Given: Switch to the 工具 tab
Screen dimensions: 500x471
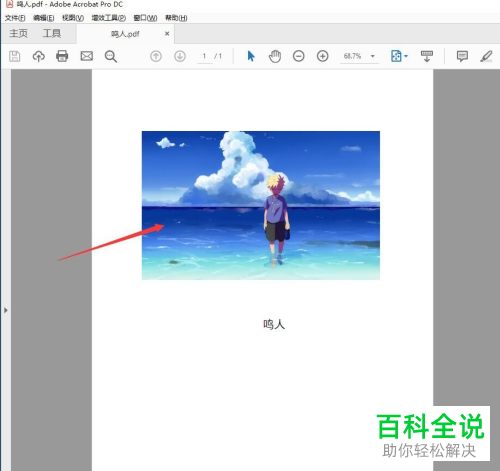Looking at the screenshot, I should tap(52, 33).
